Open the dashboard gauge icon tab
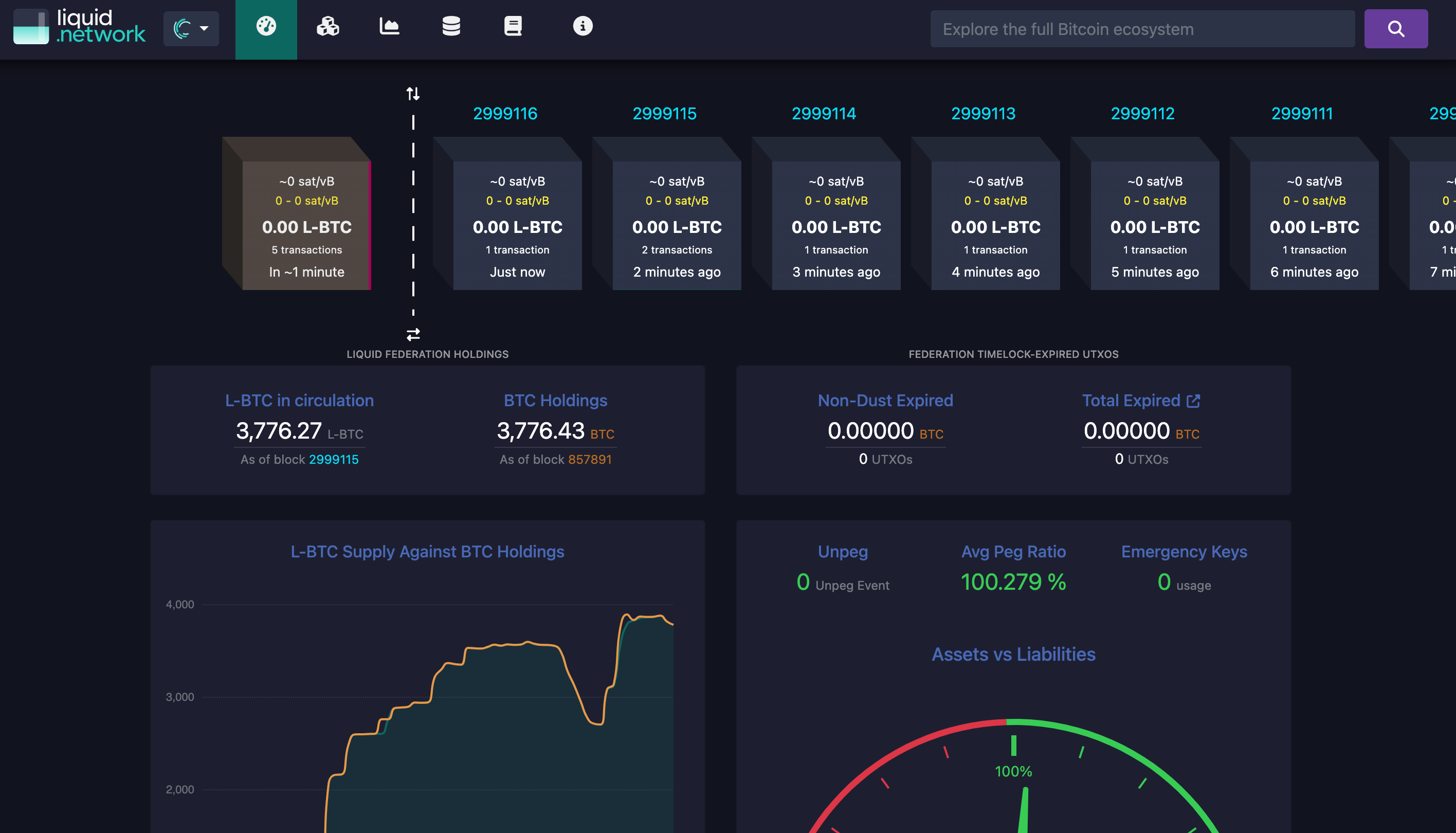The image size is (1456, 833). 266,27
